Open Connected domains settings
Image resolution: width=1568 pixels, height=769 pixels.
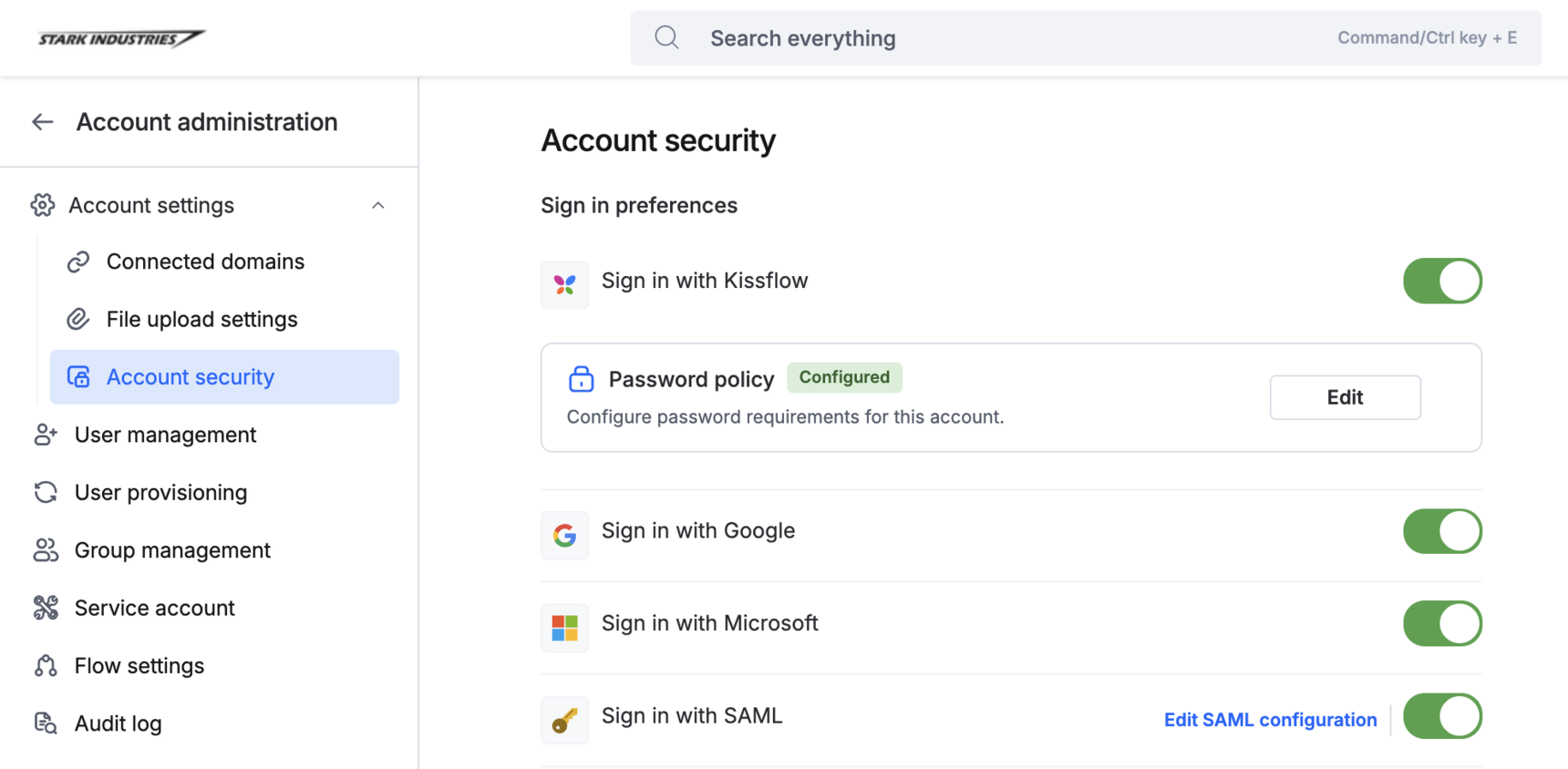tap(205, 261)
